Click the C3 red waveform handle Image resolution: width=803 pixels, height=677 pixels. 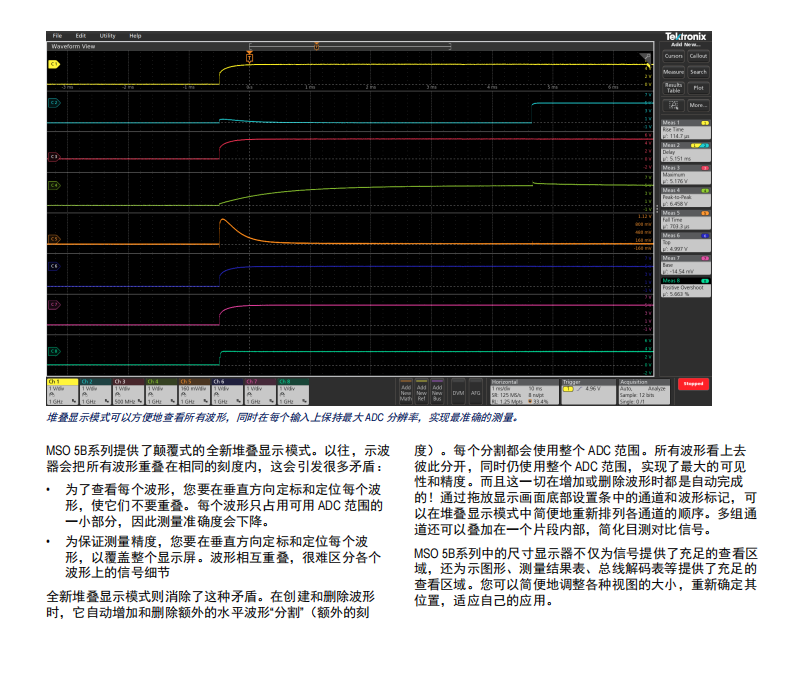(x=54, y=157)
